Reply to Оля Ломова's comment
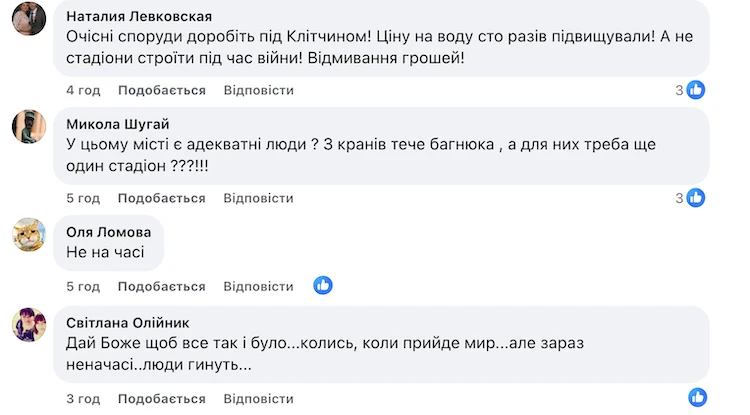 [258, 286]
